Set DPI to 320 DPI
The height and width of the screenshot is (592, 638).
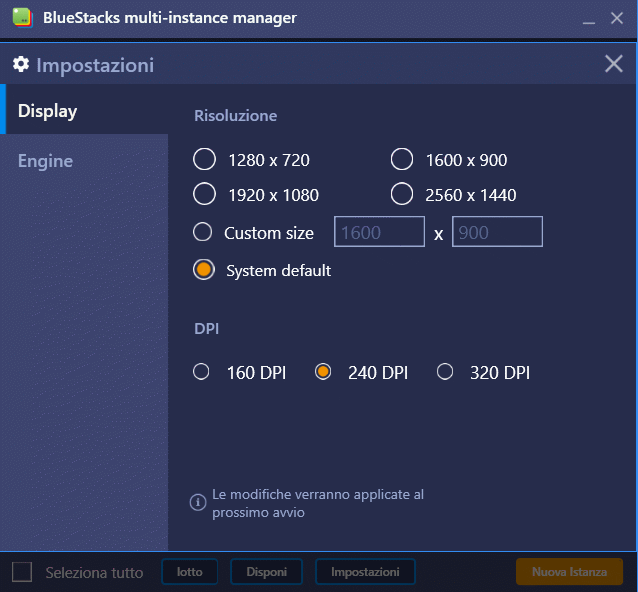pyautogui.click(x=445, y=371)
